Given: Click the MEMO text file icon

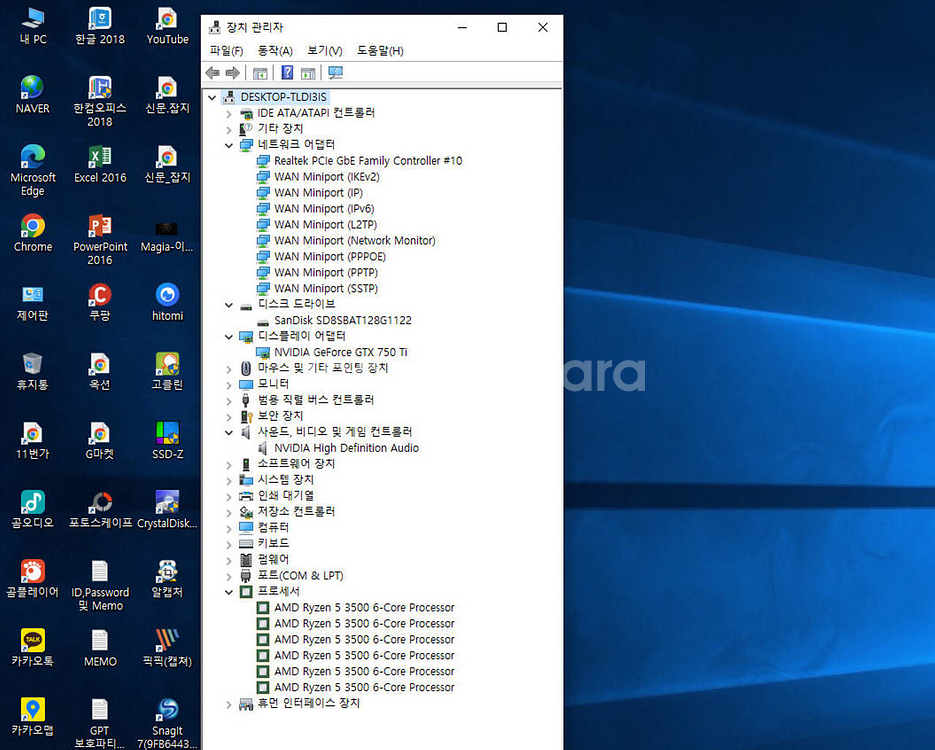Looking at the screenshot, I should click(x=100, y=648).
